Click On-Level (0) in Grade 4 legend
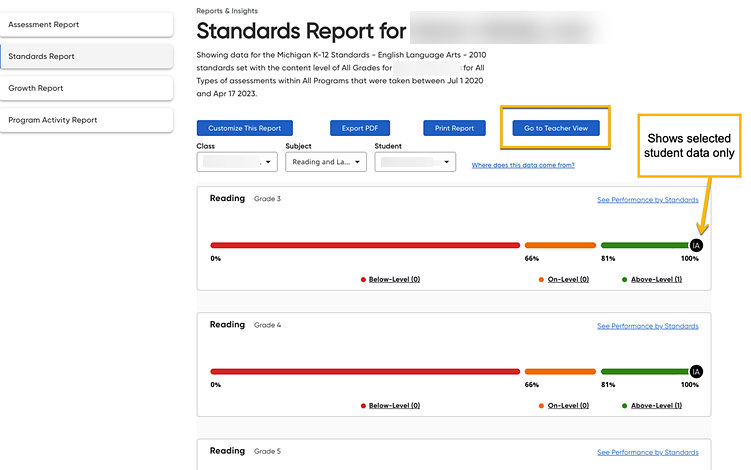The height and width of the screenshot is (470, 751). (568, 406)
